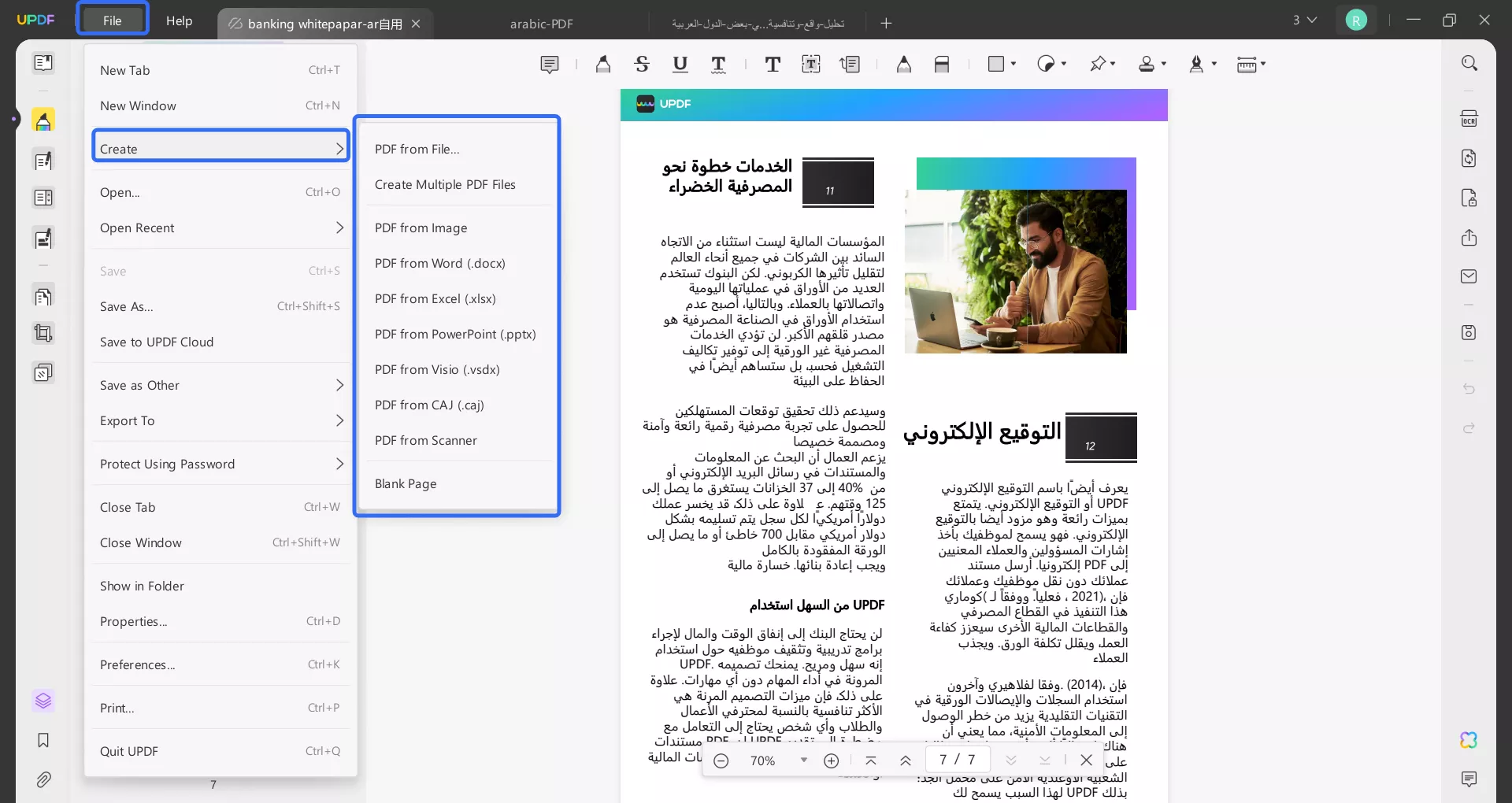Expand the rectangle shape tool dropdown
The height and width of the screenshot is (803, 1512).
1013,64
